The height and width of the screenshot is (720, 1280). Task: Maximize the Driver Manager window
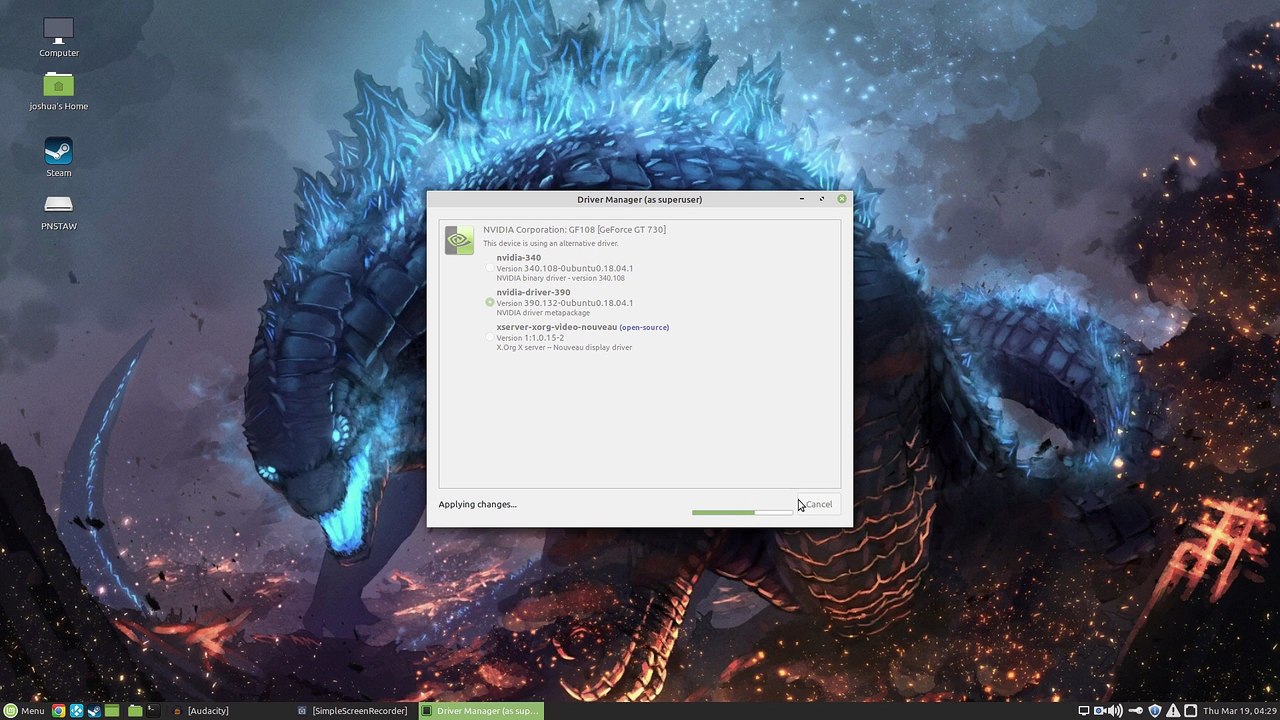pos(822,199)
